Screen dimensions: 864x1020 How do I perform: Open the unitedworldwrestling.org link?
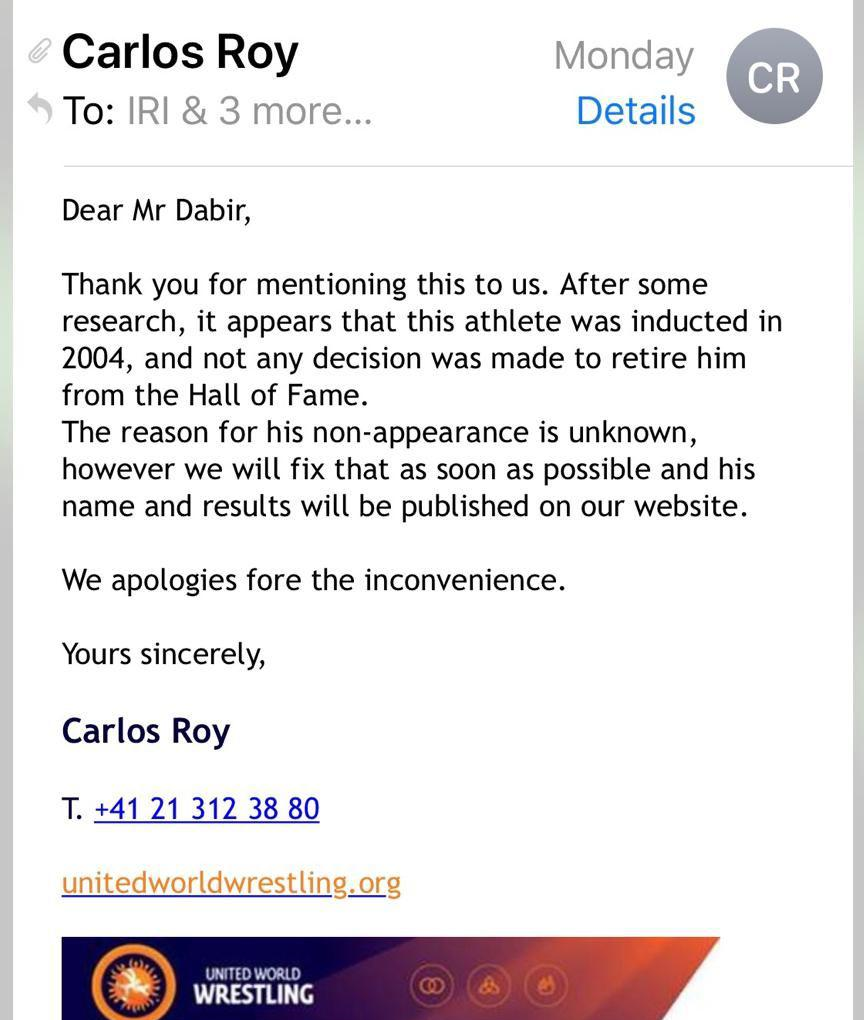231,883
